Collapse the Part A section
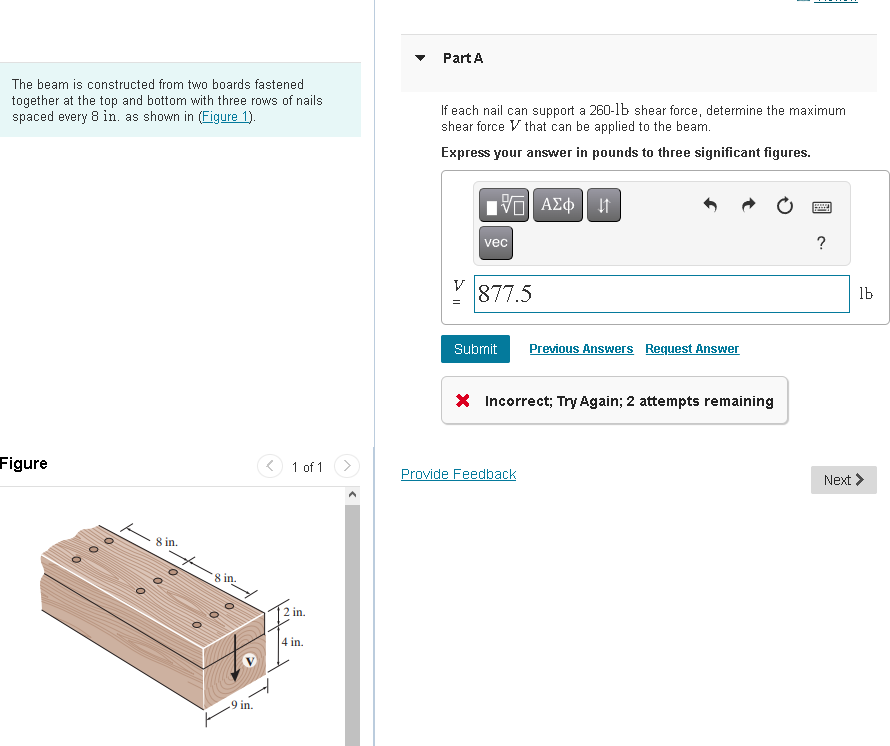This screenshot has height=746, width=890. (420, 59)
